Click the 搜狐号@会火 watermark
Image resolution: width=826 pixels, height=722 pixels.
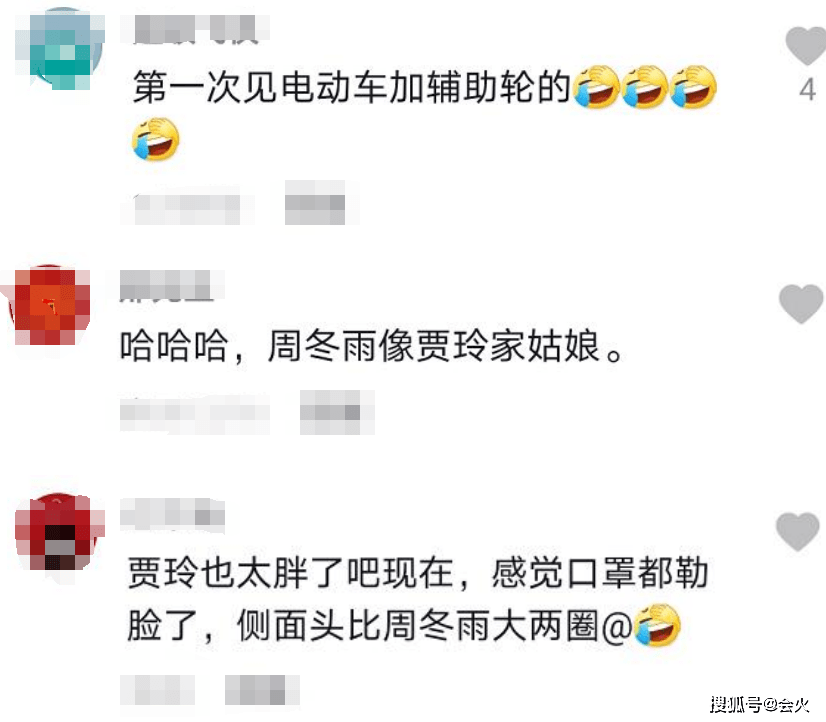click(760, 704)
